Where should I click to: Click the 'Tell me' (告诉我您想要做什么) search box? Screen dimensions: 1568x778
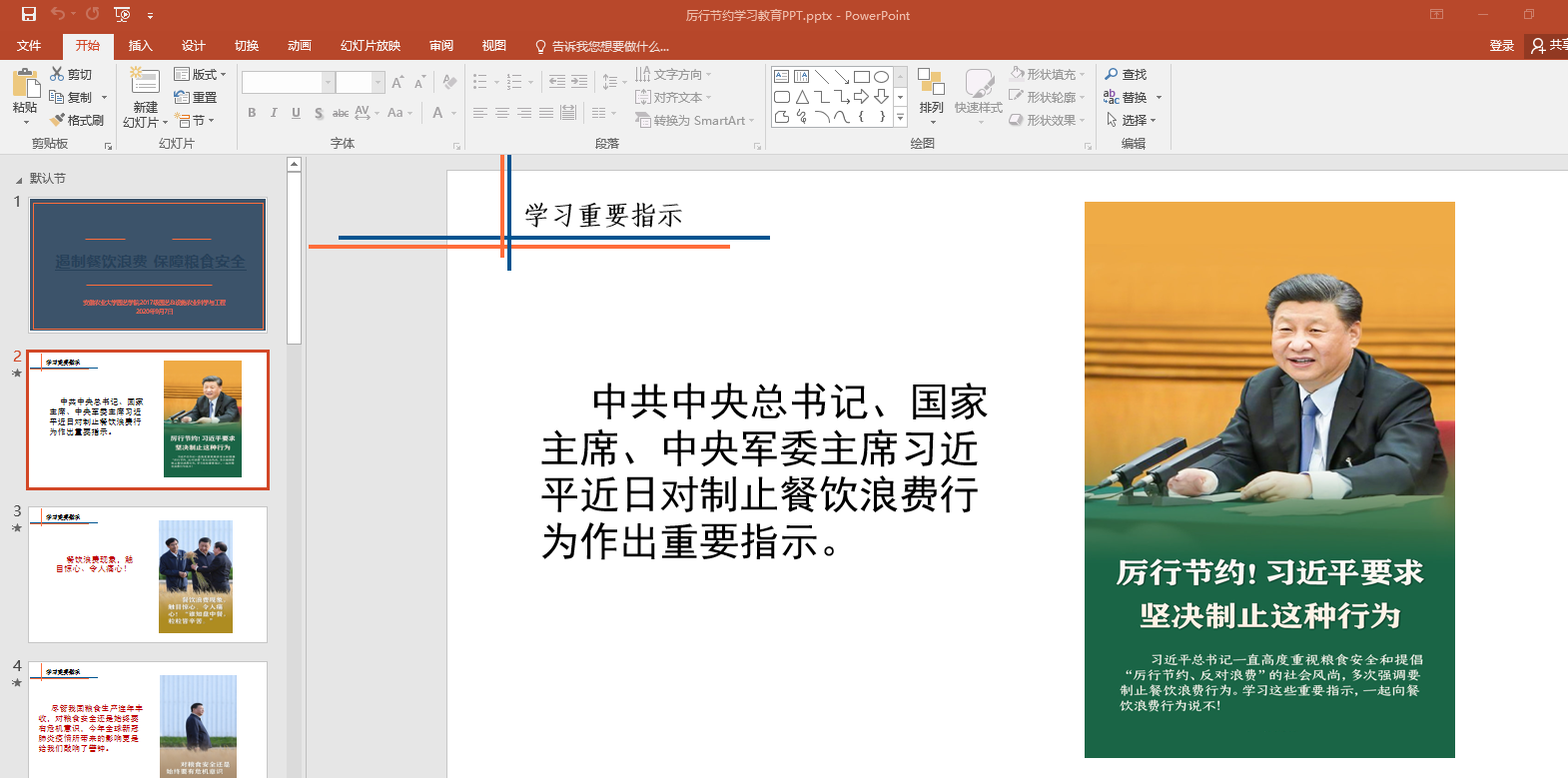click(609, 47)
